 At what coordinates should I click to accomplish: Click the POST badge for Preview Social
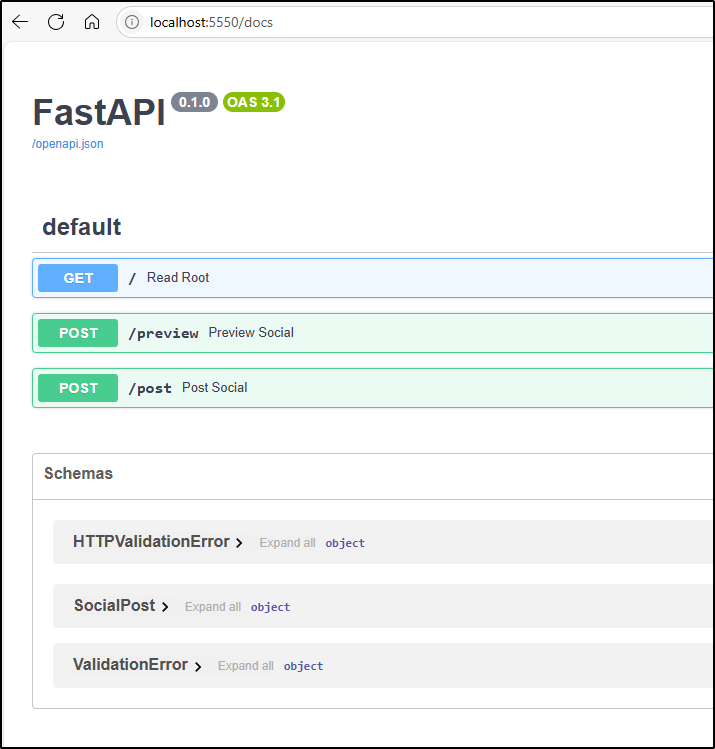(78, 333)
